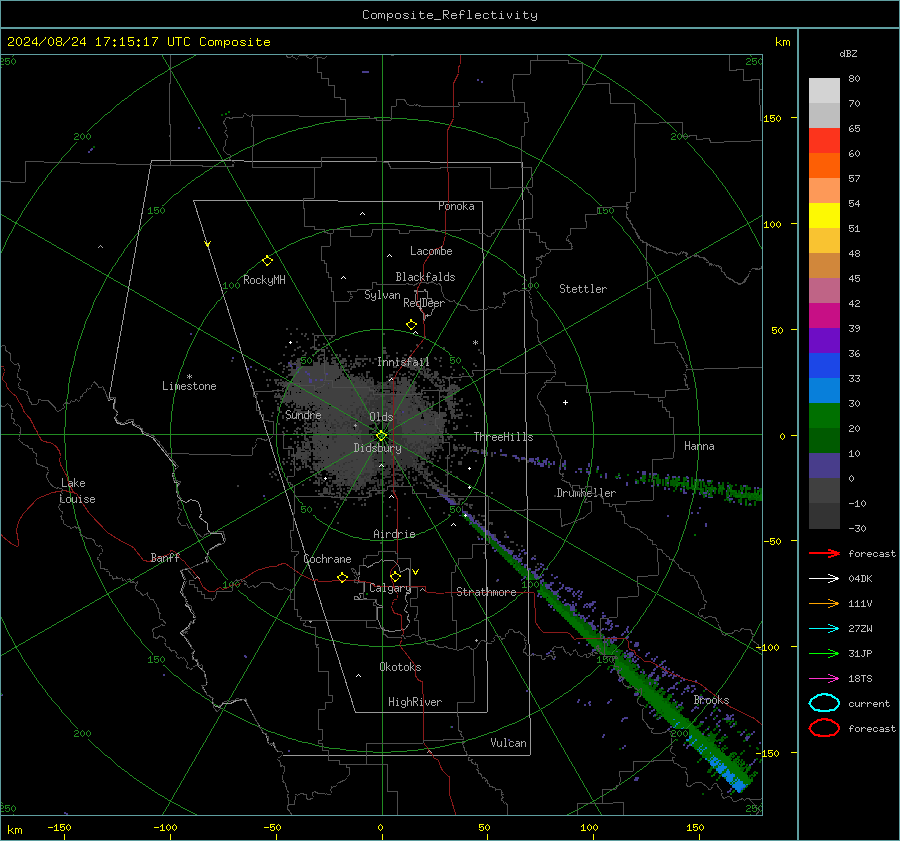Click the orange 111V arrow legend icon

pos(824,603)
